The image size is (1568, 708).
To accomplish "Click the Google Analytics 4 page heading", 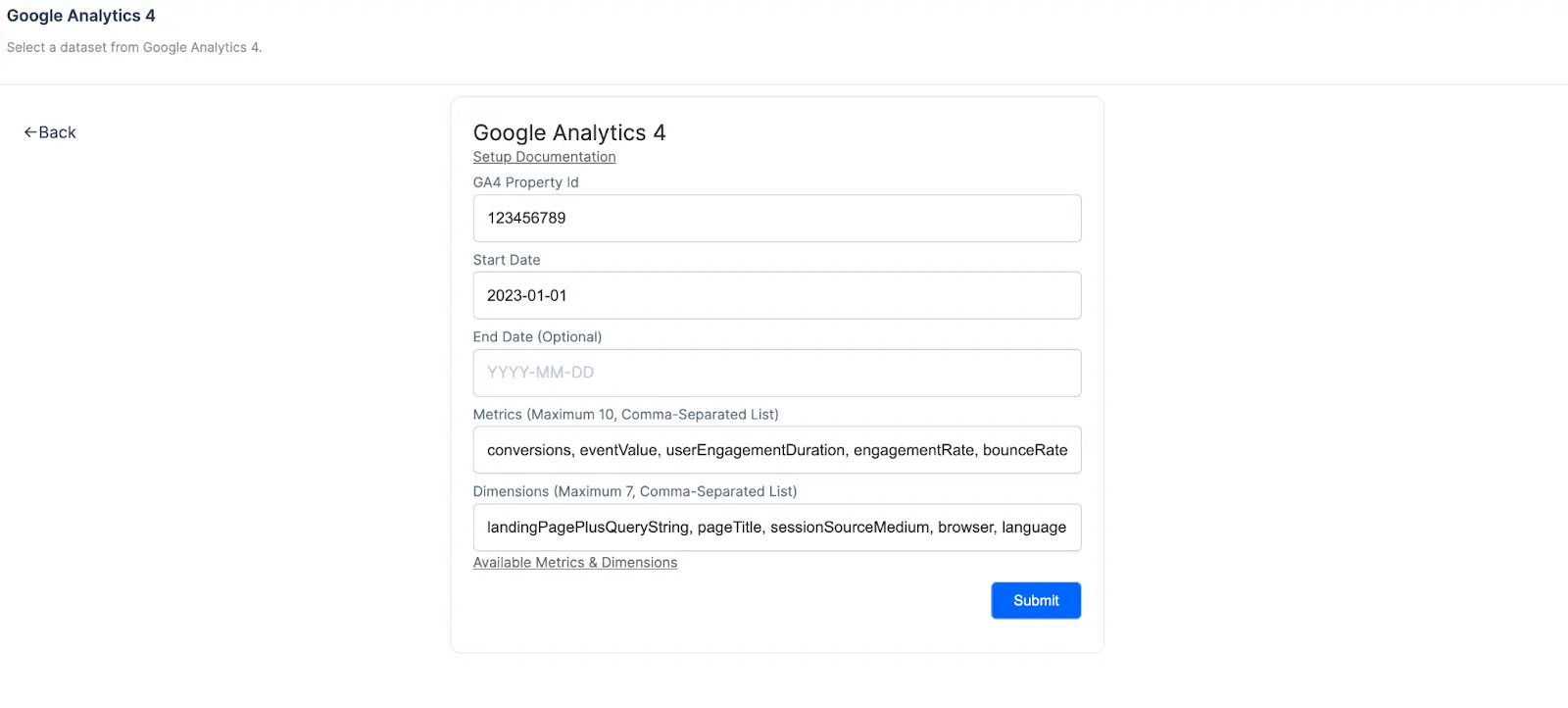I will coord(81,15).
